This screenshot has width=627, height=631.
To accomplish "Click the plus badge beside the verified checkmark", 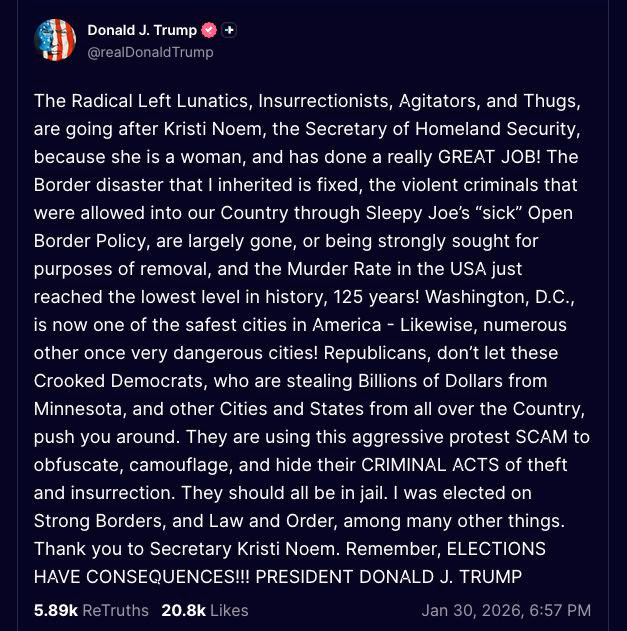I will coord(229,31).
